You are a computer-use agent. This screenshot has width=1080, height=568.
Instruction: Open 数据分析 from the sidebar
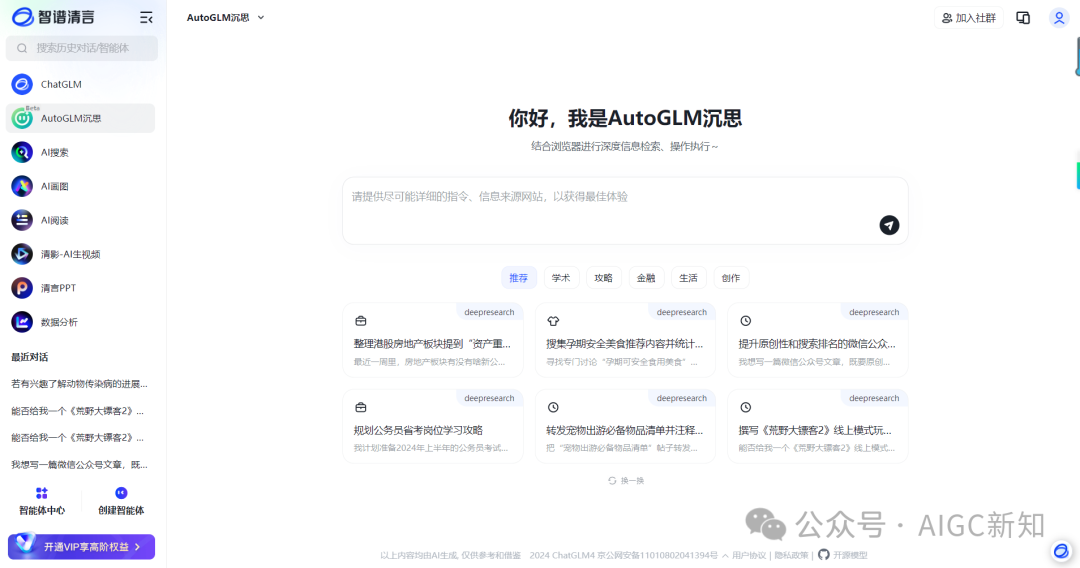[x=81, y=322]
